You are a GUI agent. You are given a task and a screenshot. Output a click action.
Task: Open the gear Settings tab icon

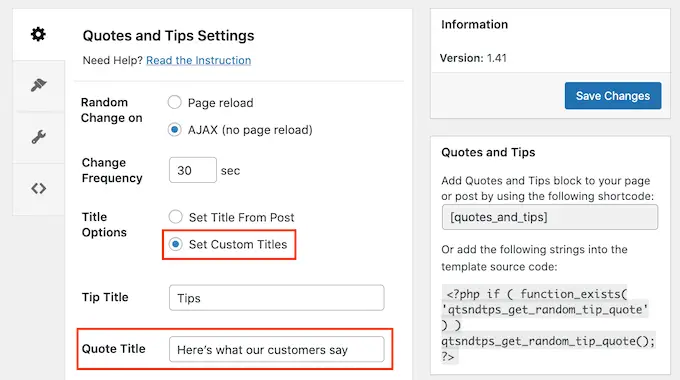point(38,34)
